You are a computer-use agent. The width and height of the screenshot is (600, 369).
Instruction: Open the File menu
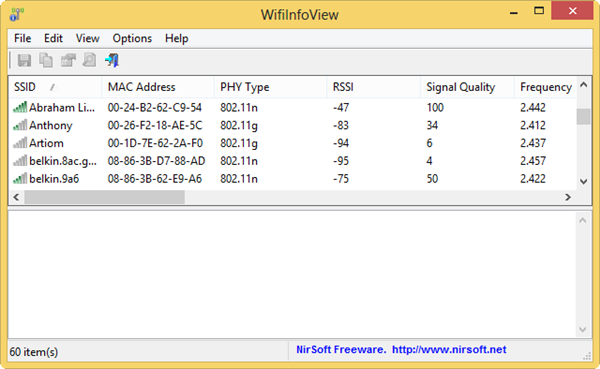click(23, 38)
